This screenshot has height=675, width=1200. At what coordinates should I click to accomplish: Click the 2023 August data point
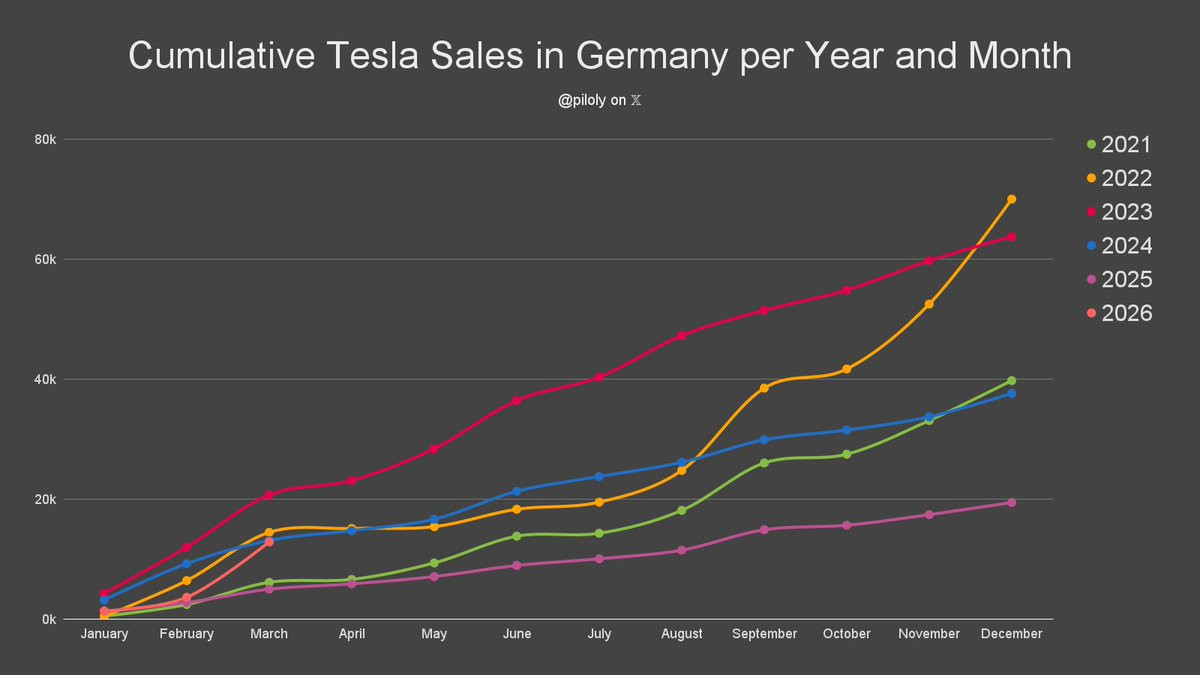682,335
